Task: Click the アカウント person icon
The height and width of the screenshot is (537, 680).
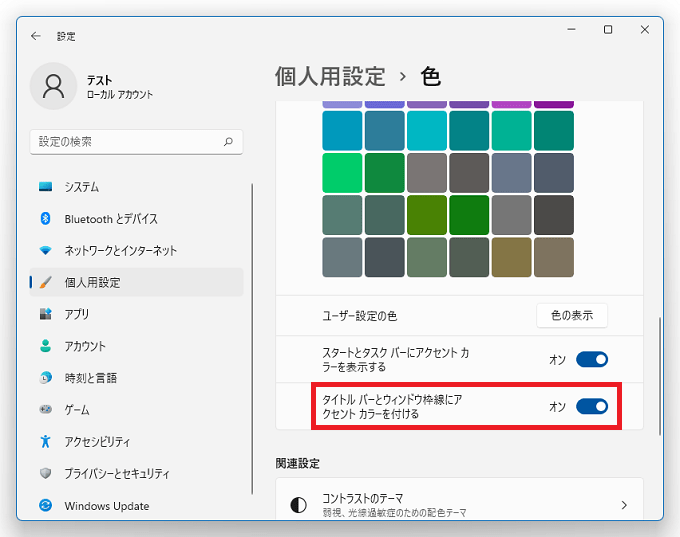Action: pos(46,346)
